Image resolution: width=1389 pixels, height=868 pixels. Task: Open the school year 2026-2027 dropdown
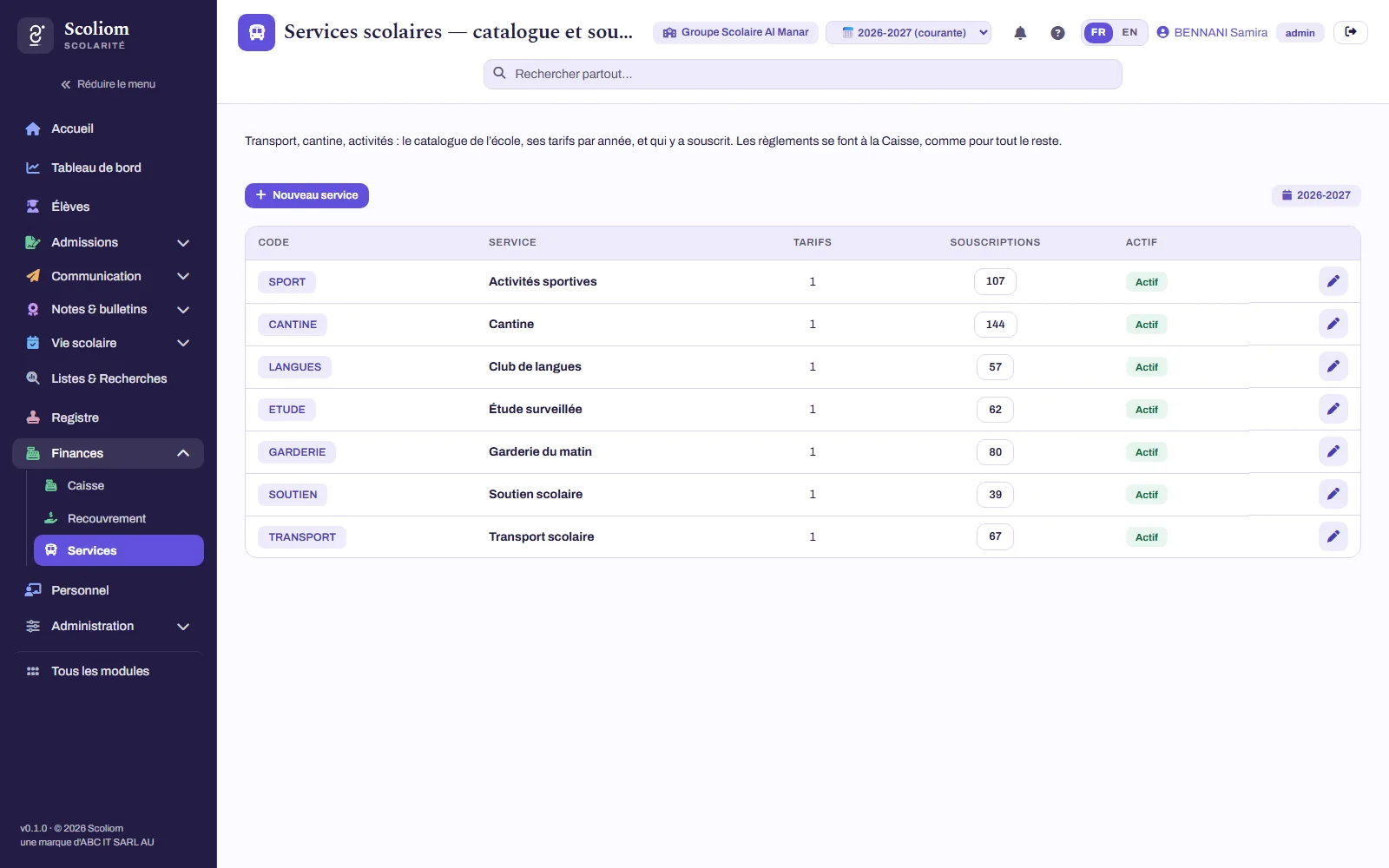click(908, 32)
